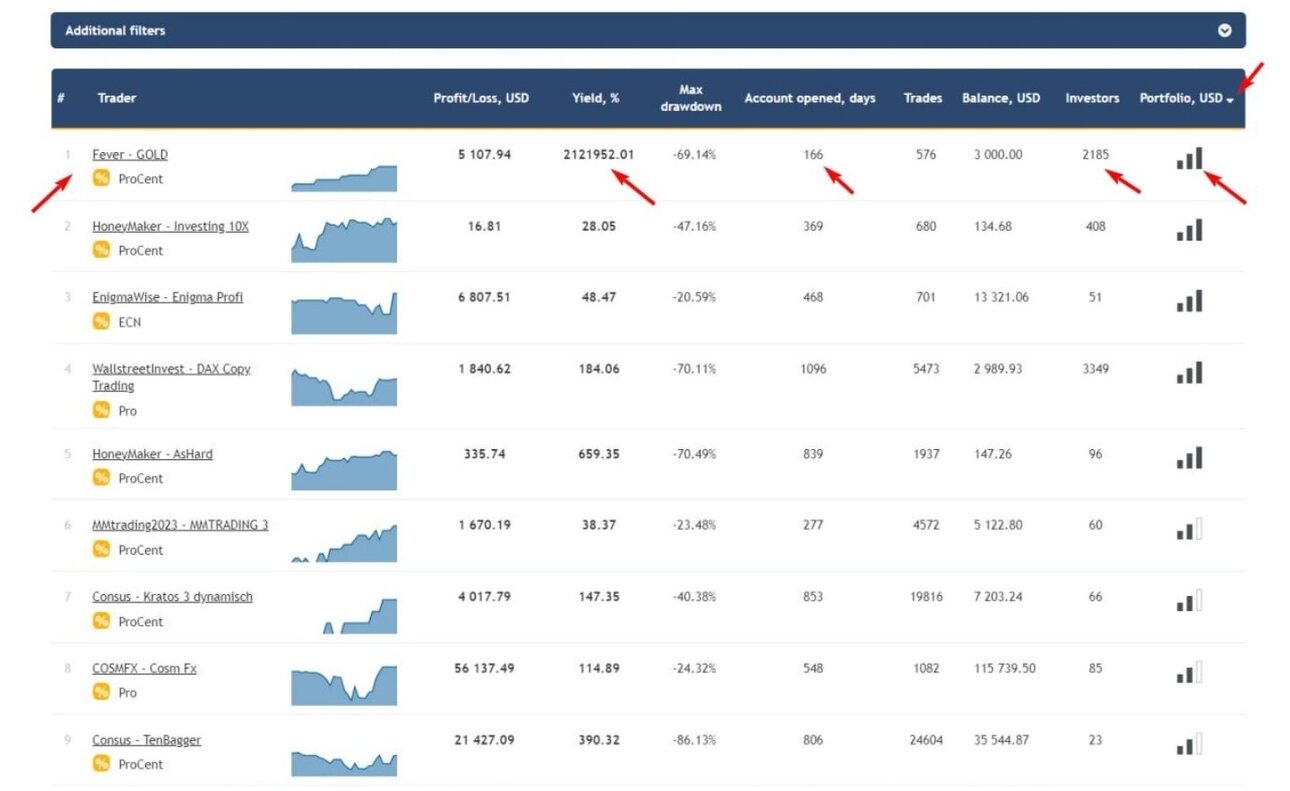Open EnigmaWise - Enigma Profi link
This screenshot has width=1290, height=791.
pos(167,297)
